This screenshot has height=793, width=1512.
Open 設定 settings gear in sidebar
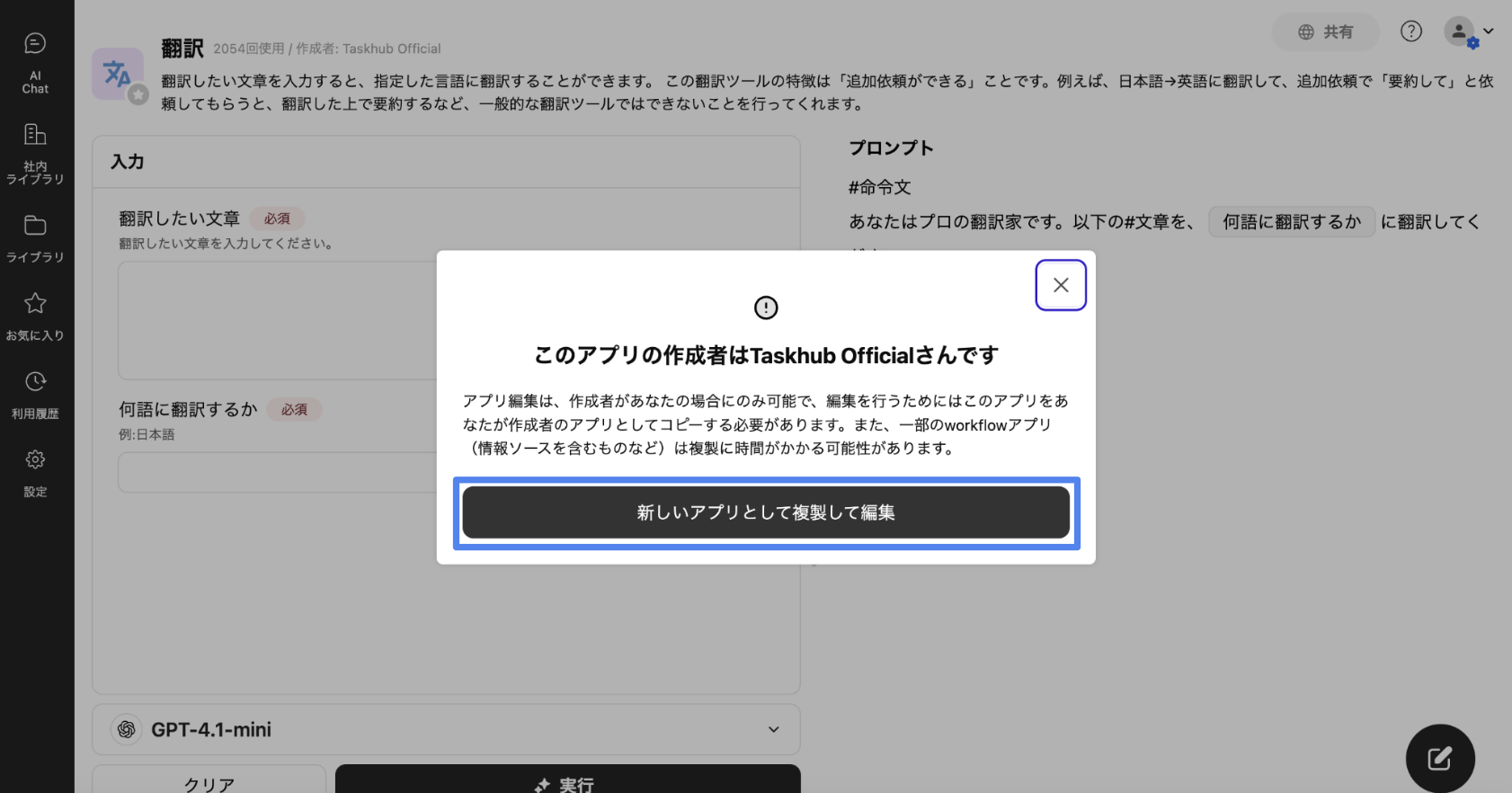pyautogui.click(x=35, y=473)
